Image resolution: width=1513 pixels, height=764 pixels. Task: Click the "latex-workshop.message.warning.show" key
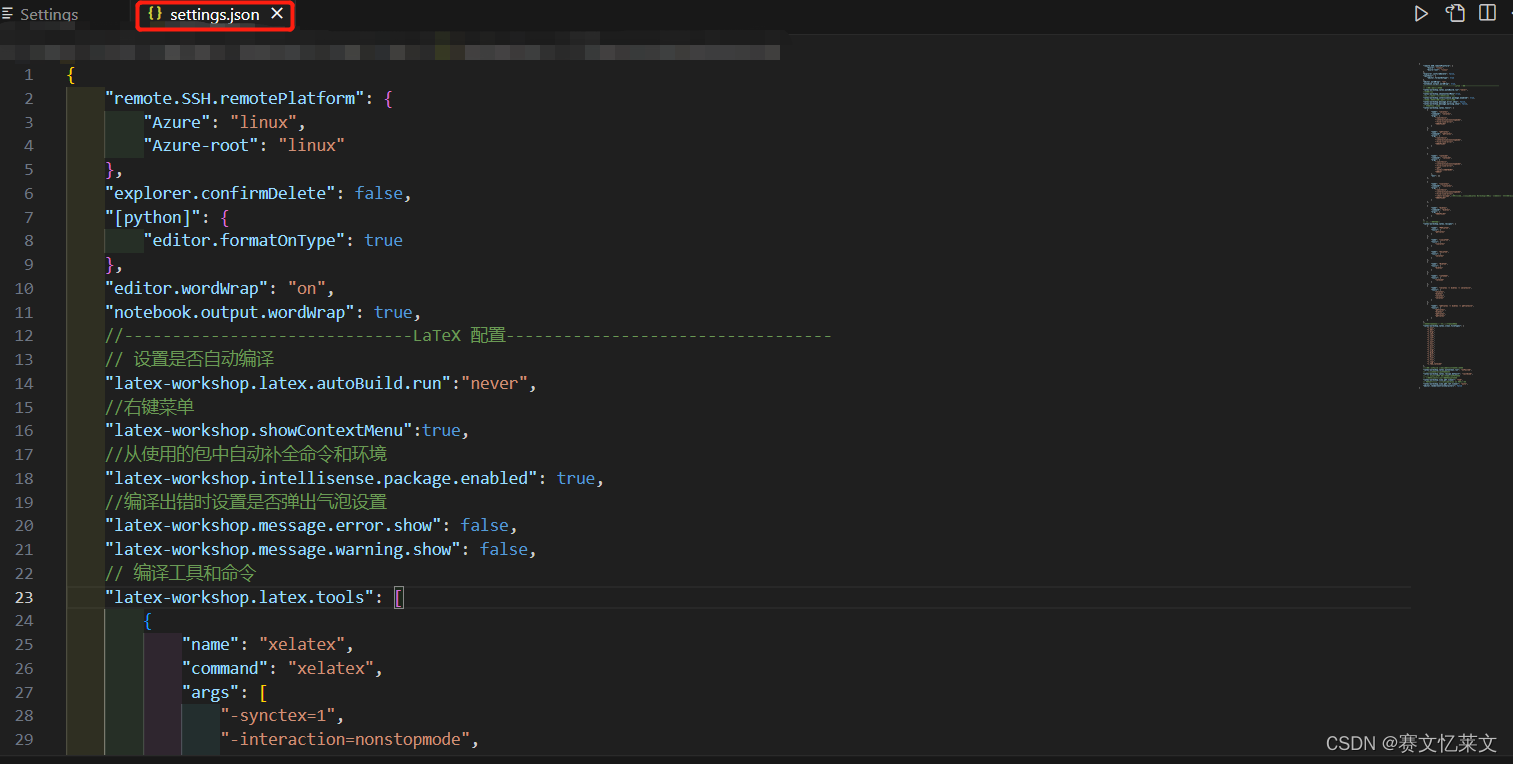pyautogui.click(x=283, y=550)
